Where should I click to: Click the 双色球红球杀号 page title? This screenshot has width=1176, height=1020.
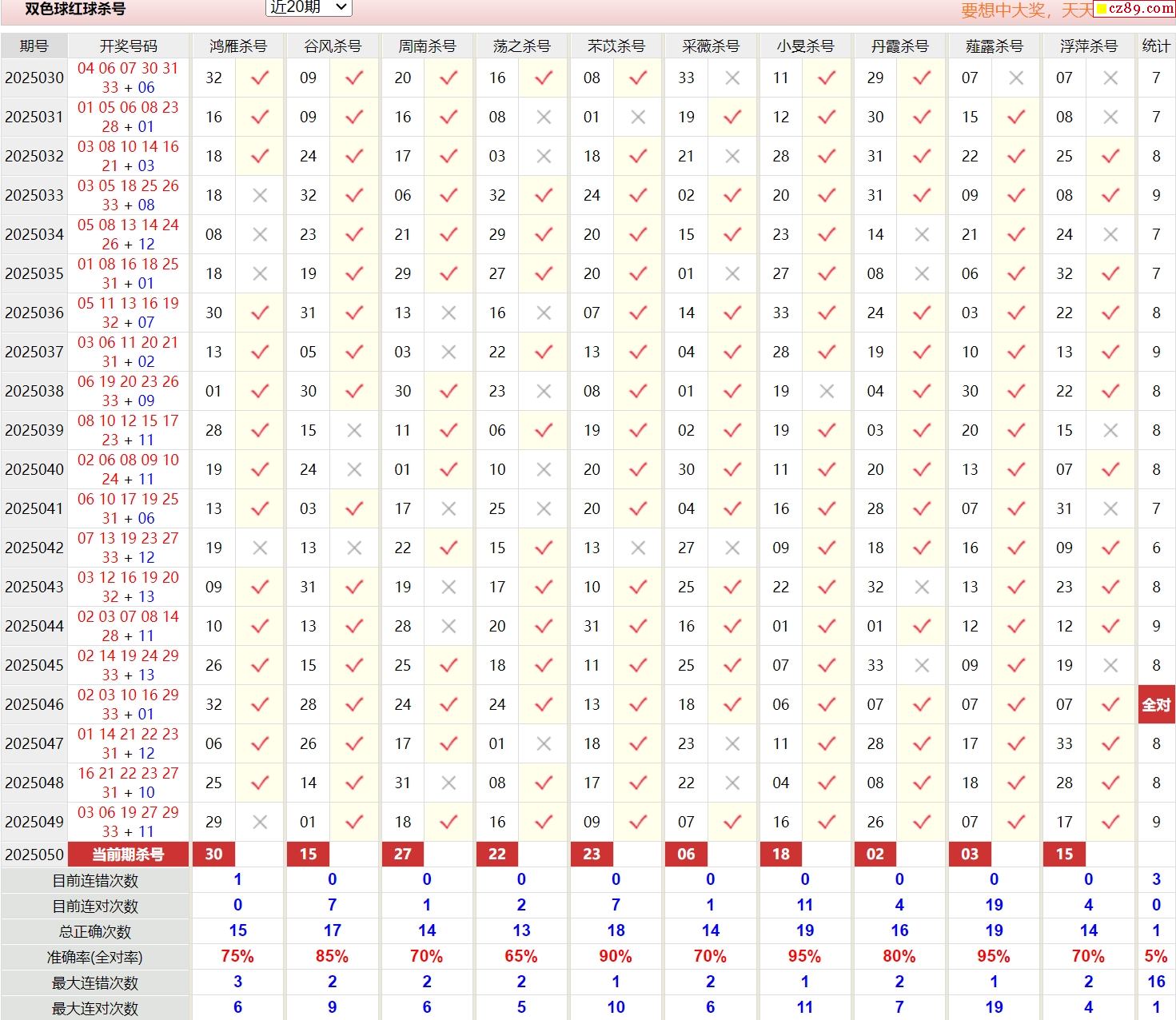pyautogui.click(x=75, y=9)
